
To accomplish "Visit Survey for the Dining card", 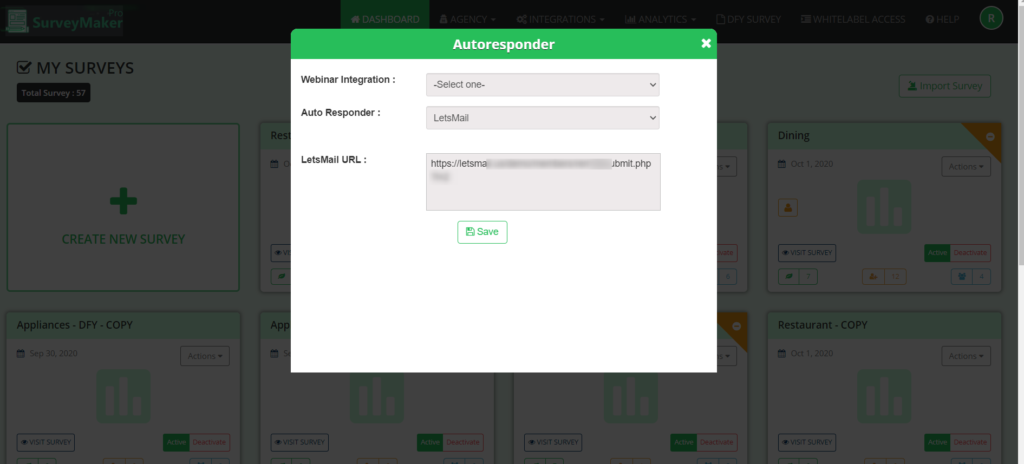I will 807,253.
